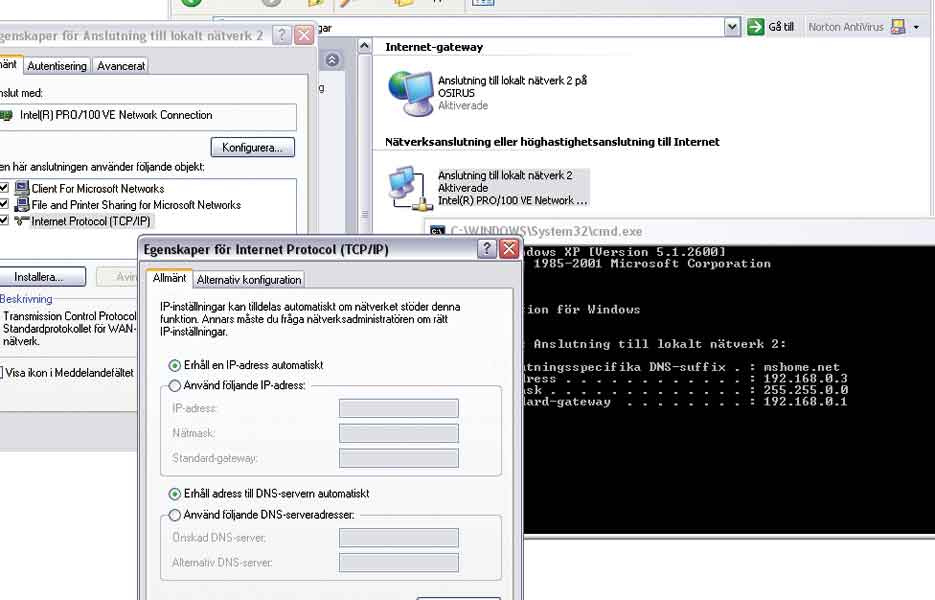Click the Installera... button
Viewport: 935px width, 600px height.
40,277
